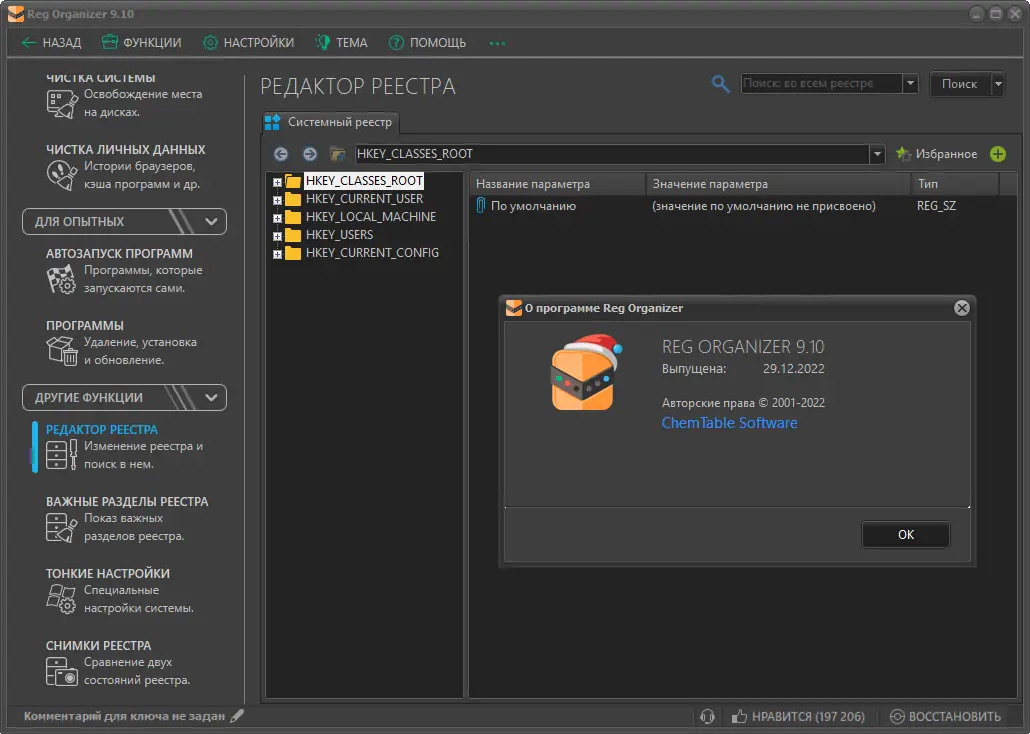1030x734 pixels.
Task: Open the Поиск button dropdown arrow
Action: pos(998,83)
